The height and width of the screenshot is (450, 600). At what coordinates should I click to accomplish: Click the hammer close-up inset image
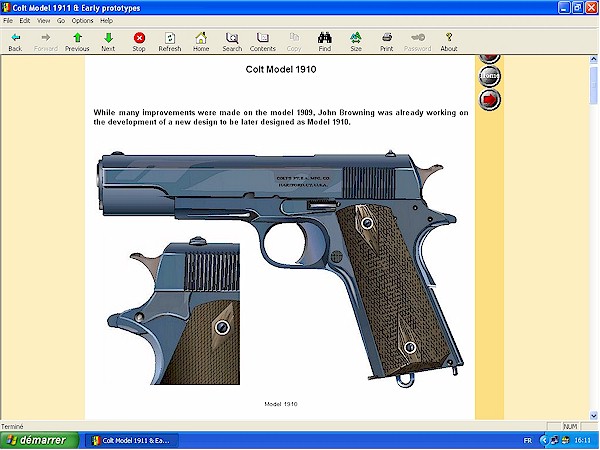[x=174, y=311]
